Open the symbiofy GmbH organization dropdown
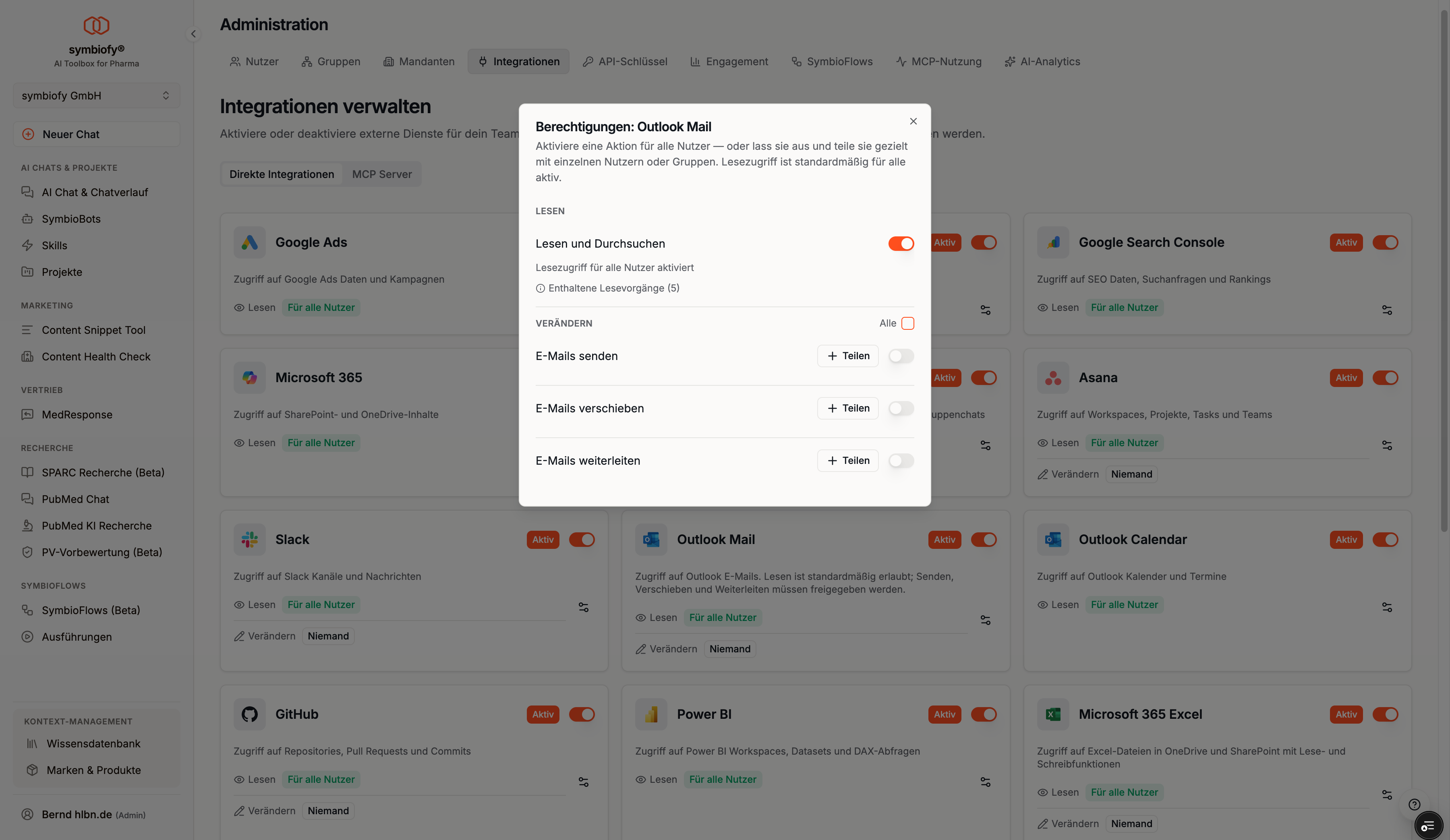The height and width of the screenshot is (840, 1450). click(96, 95)
